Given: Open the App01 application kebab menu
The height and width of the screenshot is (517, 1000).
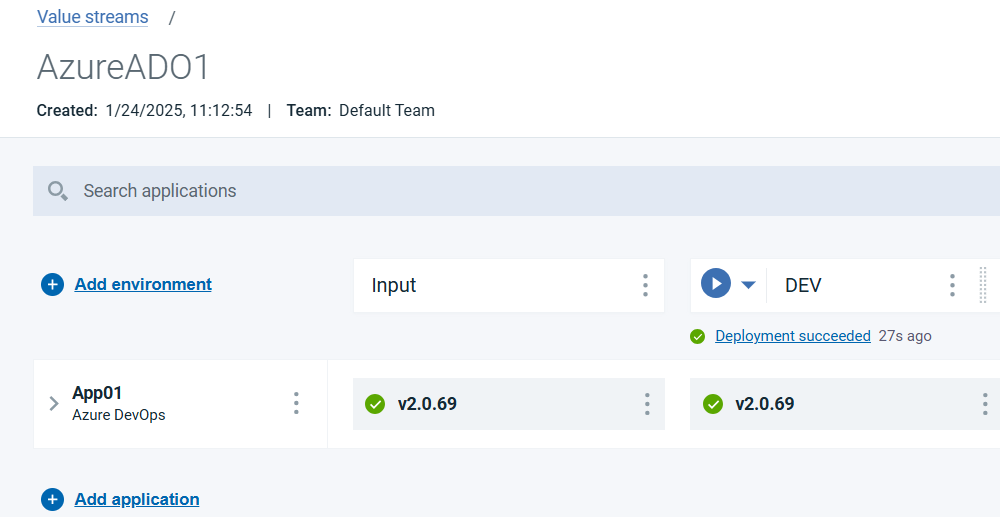Looking at the screenshot, I should click(296, 403).
